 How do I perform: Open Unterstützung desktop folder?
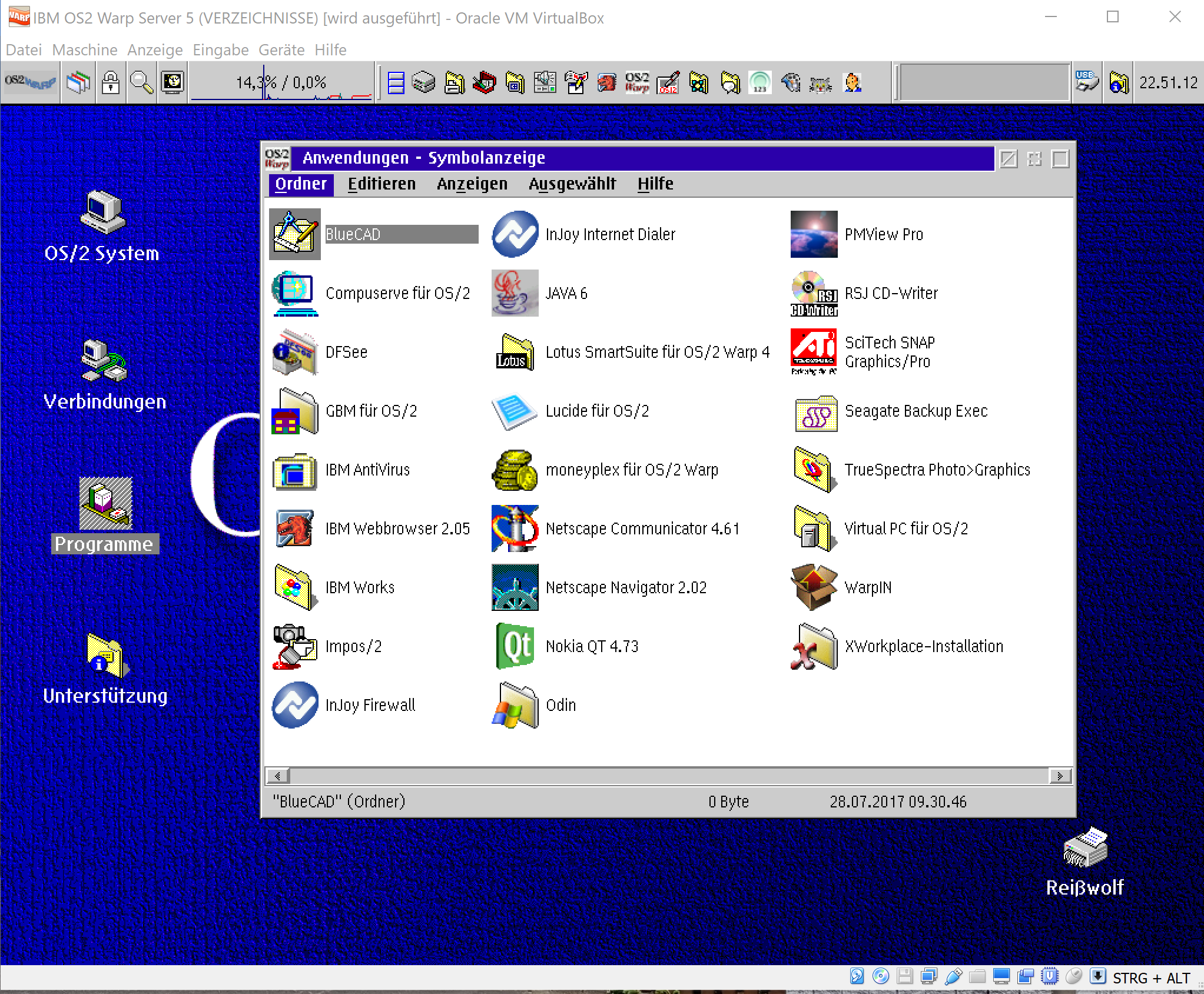pos(107,655)
